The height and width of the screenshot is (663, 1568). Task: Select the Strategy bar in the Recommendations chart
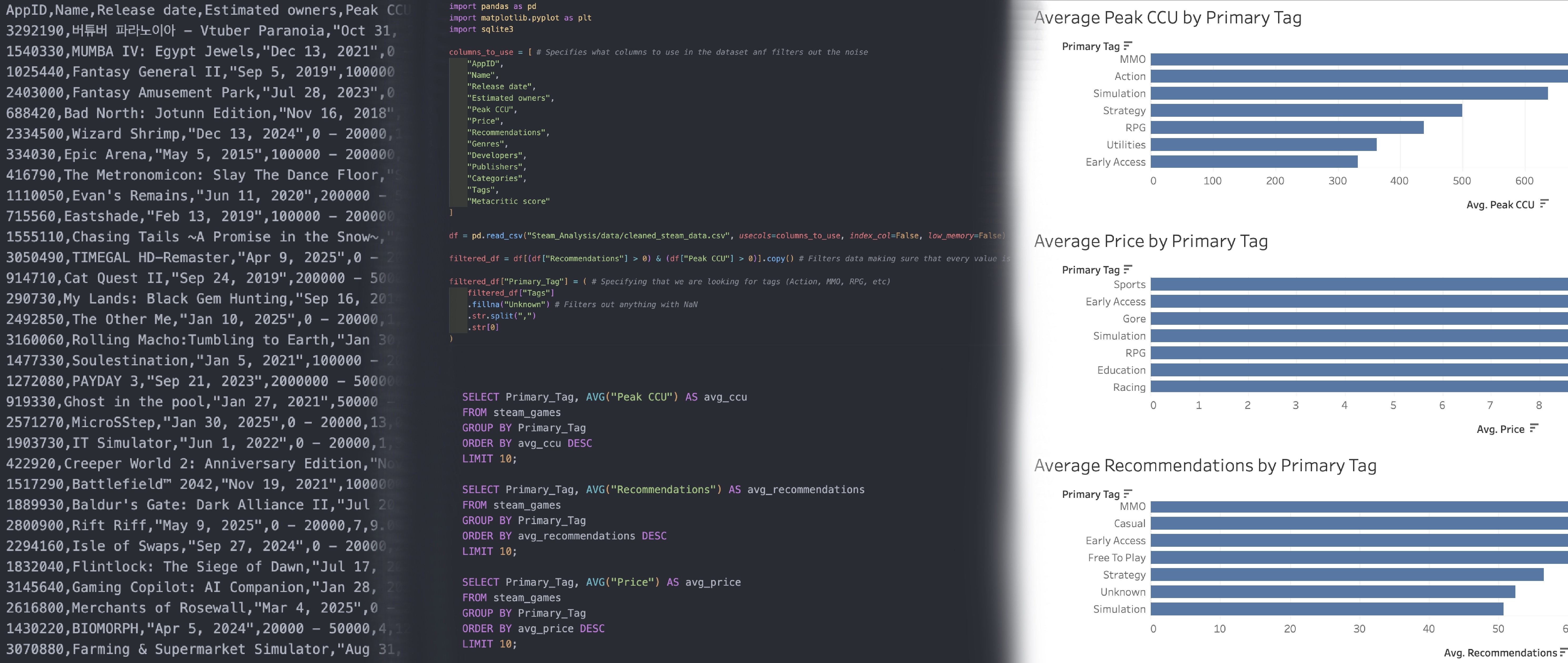click(x=1347, y=575)
